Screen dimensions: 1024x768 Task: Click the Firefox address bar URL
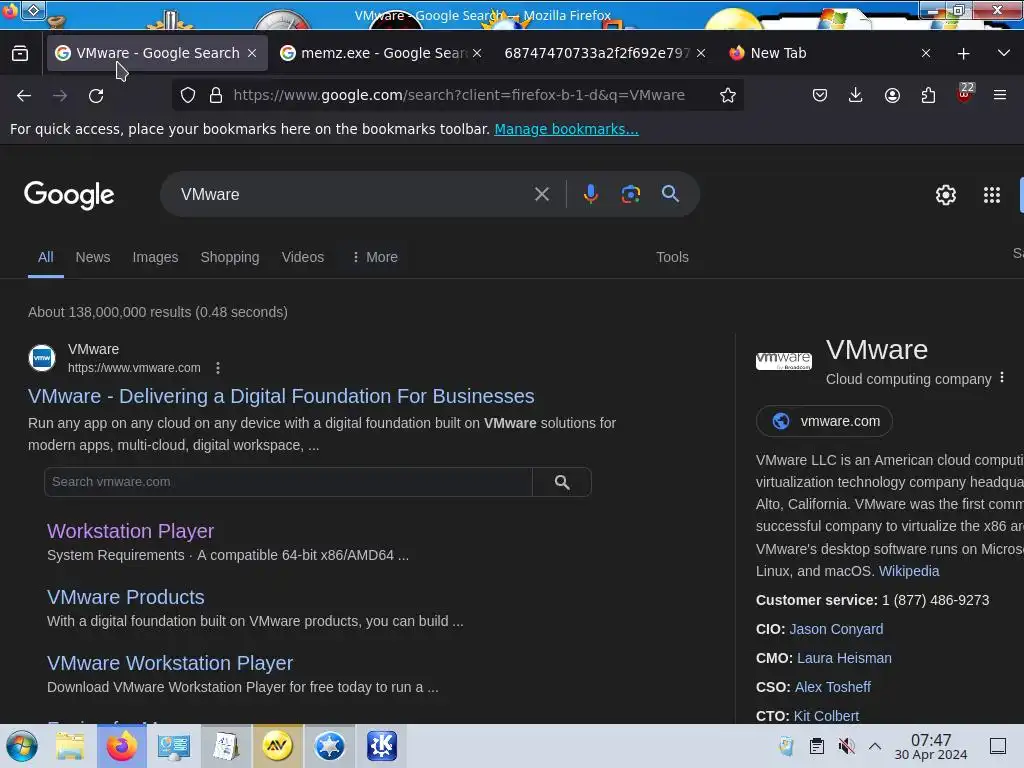(458, 95)
